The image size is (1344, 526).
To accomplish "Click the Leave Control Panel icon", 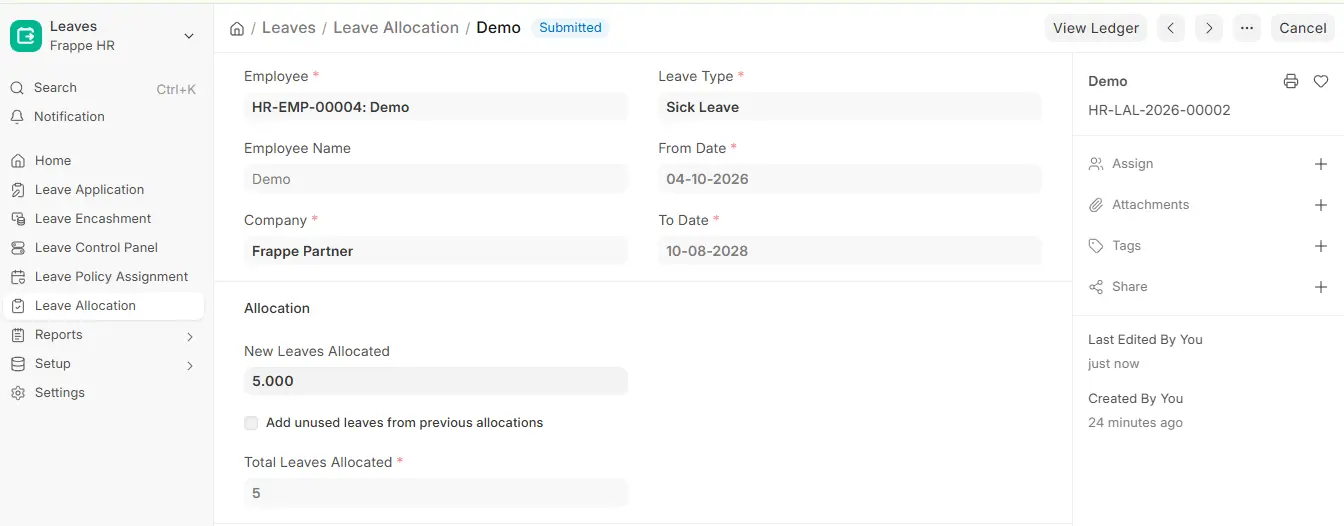I will tap(17, 248).
